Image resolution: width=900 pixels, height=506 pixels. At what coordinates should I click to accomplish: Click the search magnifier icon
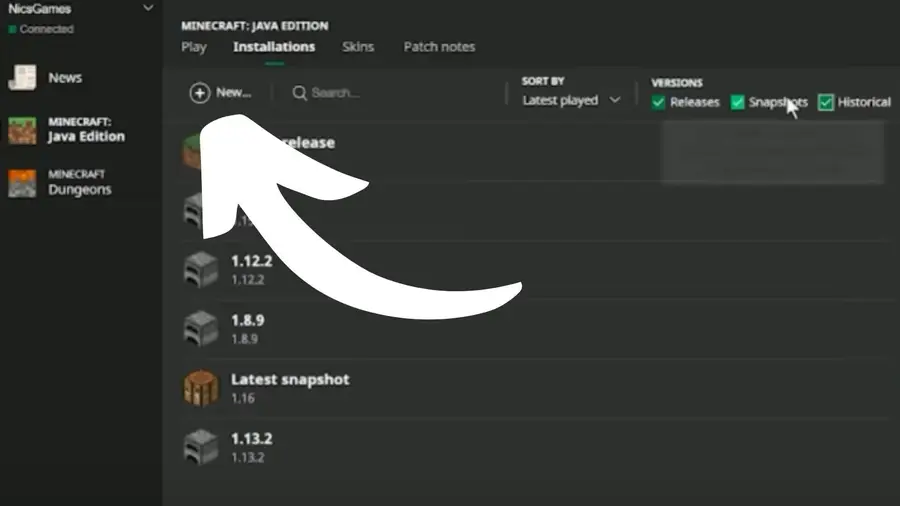click(x=299, y=93)
